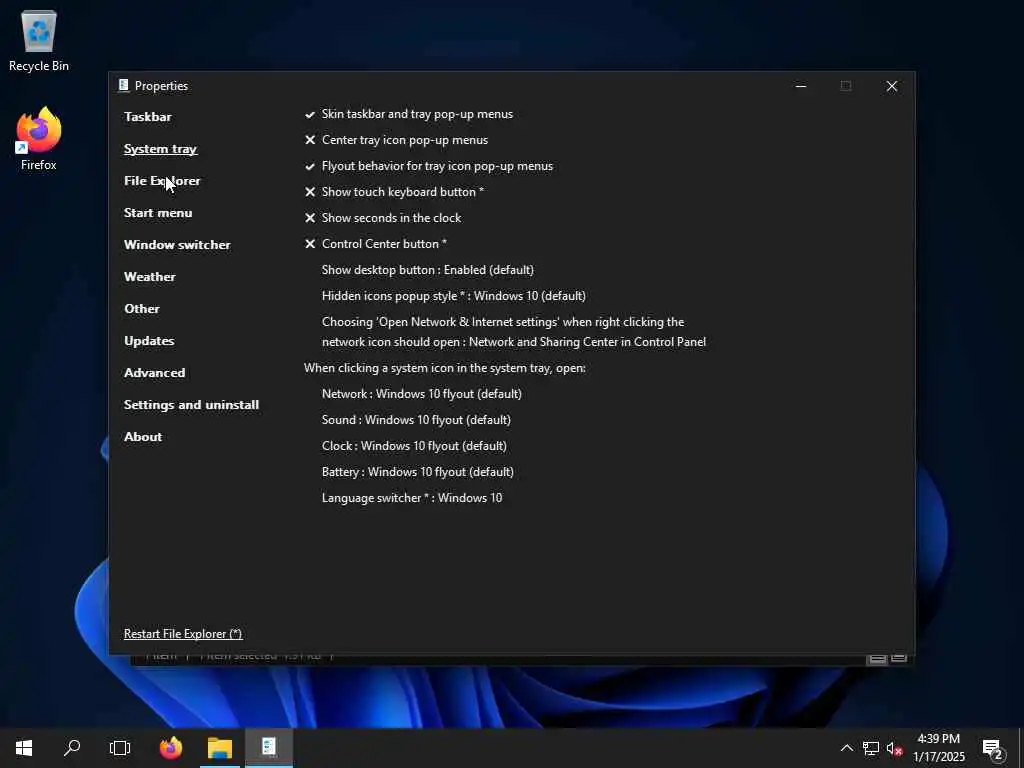Open the Updates section

(149, 341)
